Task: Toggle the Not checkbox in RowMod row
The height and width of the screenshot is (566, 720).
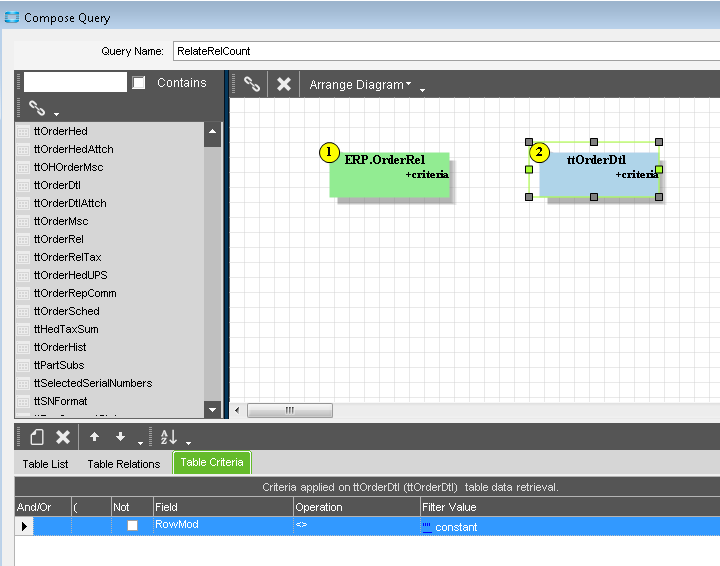Action: point(132,525)
